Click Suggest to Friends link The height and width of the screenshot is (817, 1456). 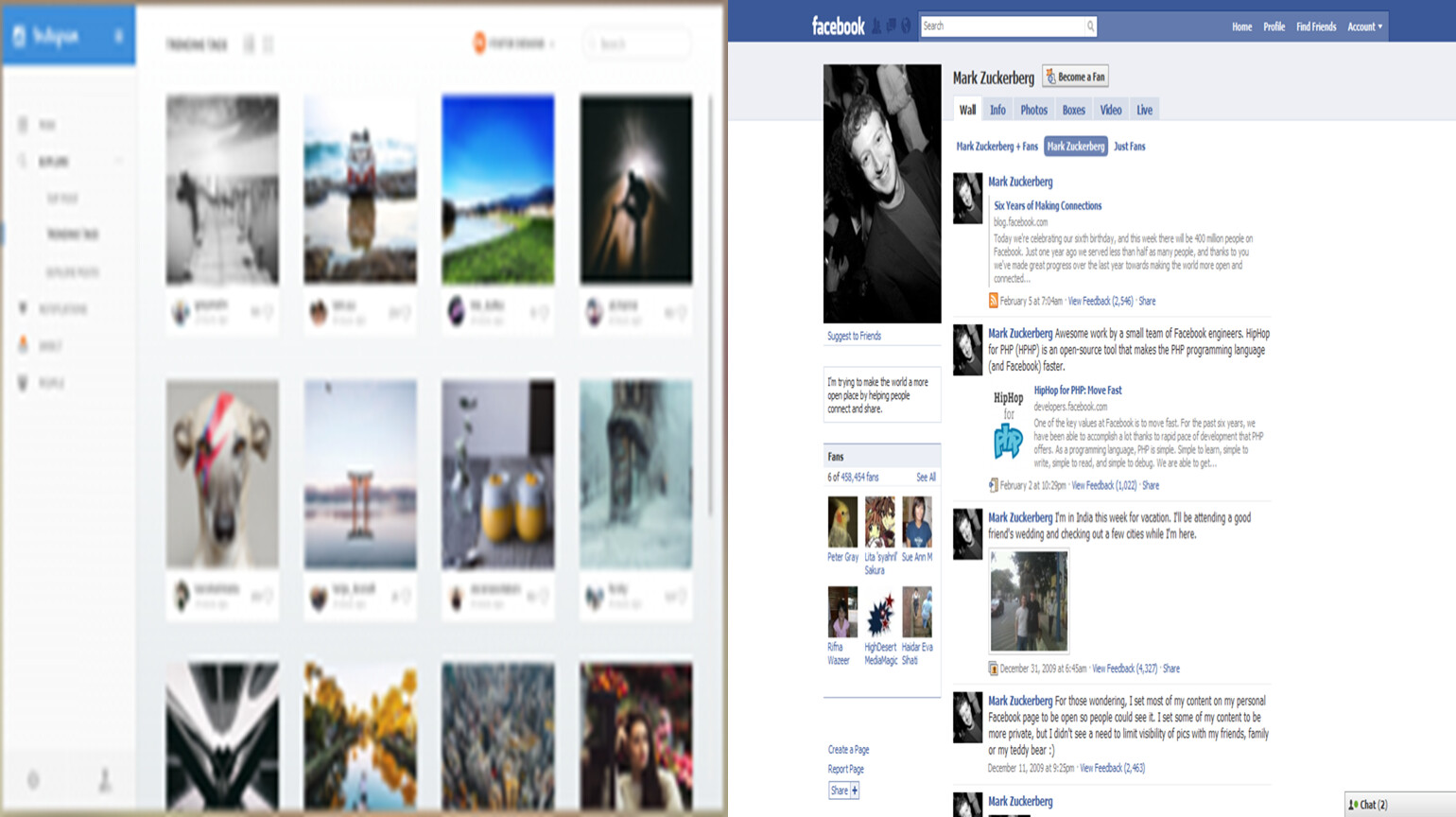point(854,336)
